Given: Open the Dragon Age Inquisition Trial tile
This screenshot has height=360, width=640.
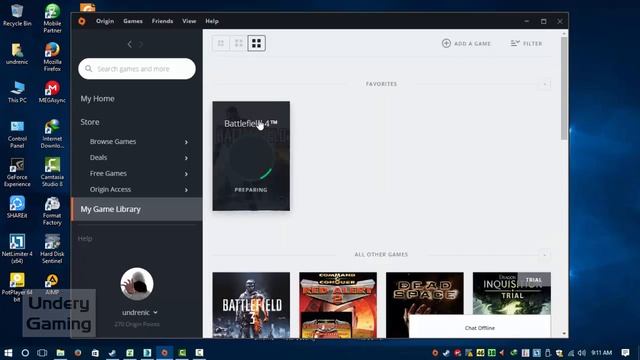Looking at the screenshot, I should [x=511, y=293].
